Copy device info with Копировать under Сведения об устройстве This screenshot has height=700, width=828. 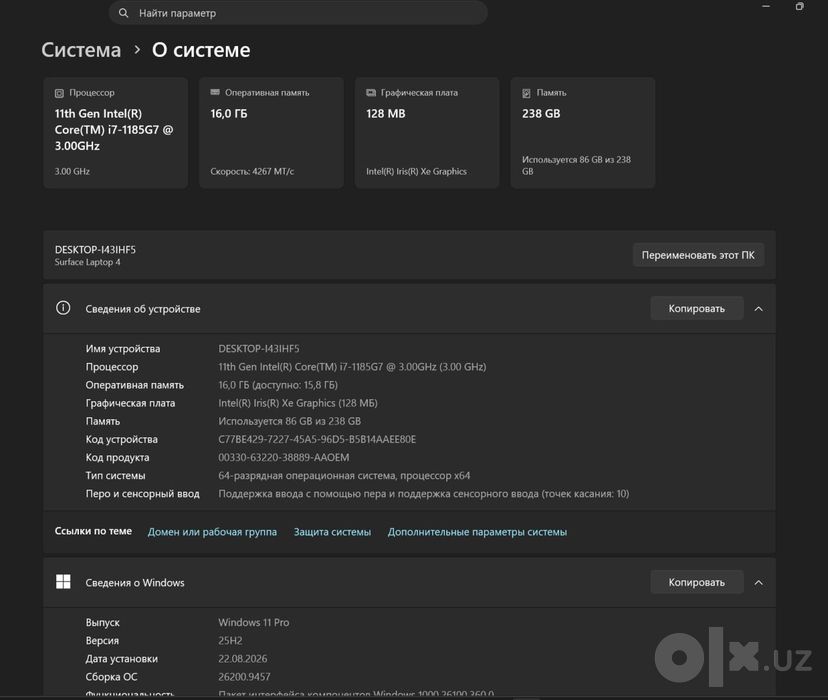pos(697,308)
